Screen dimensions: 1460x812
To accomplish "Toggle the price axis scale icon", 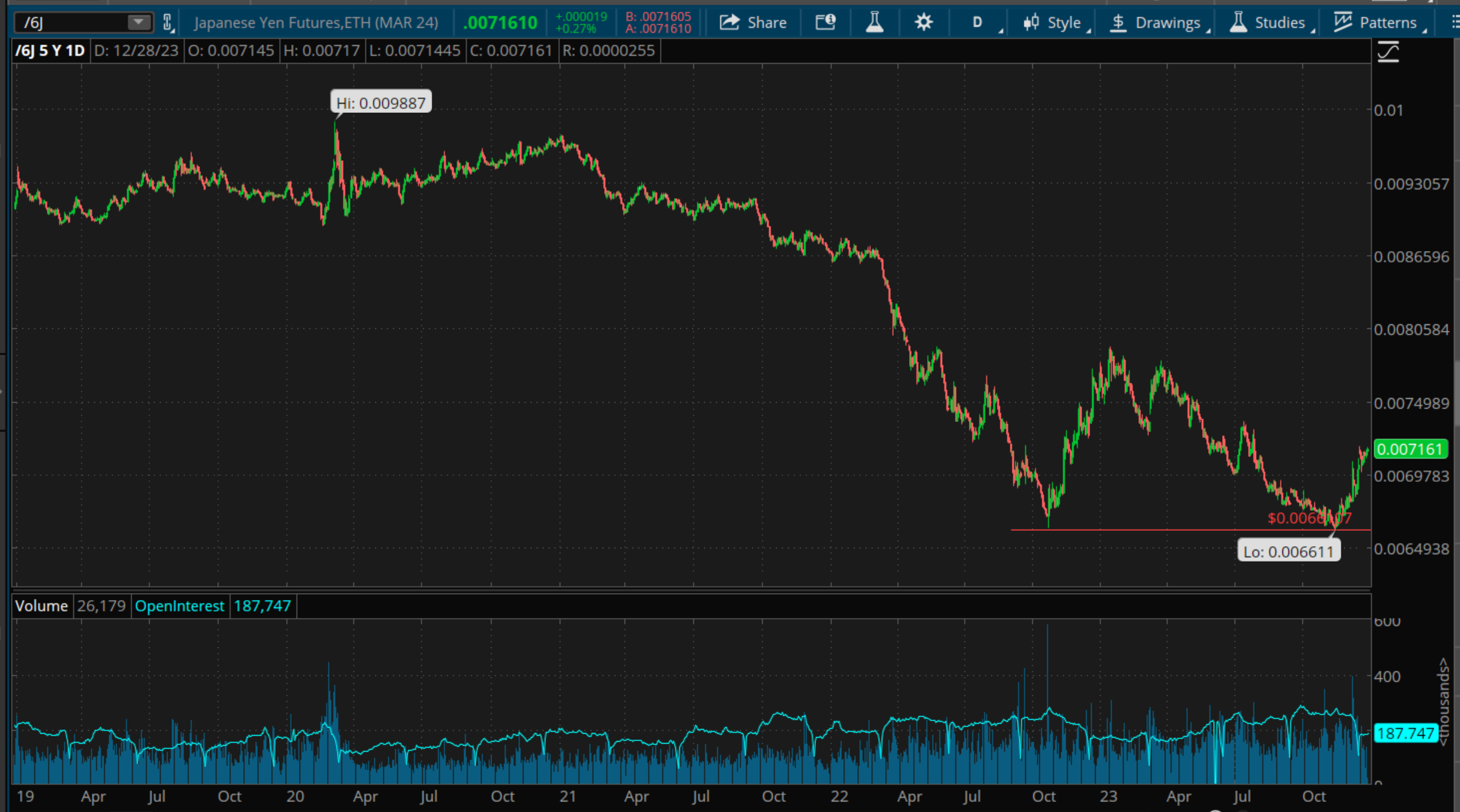I will click(1388, 52).
